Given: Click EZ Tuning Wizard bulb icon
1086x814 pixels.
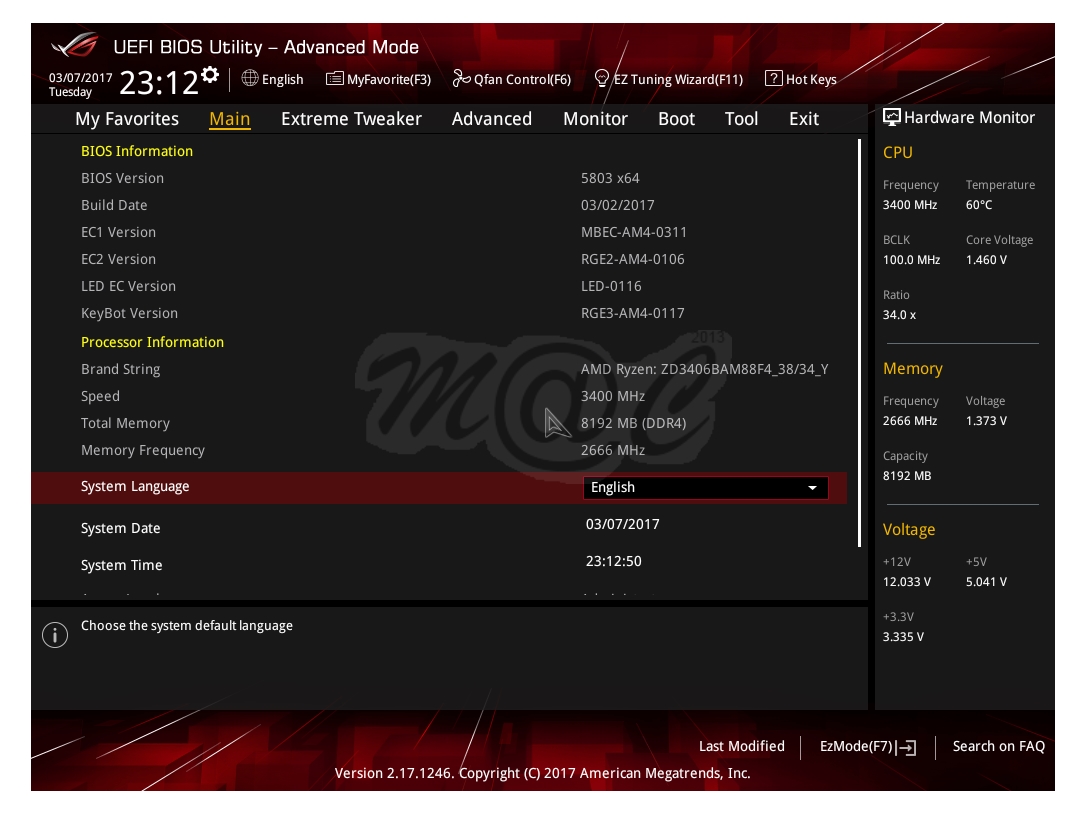Looking at the screenshot, I should [602, 78].
